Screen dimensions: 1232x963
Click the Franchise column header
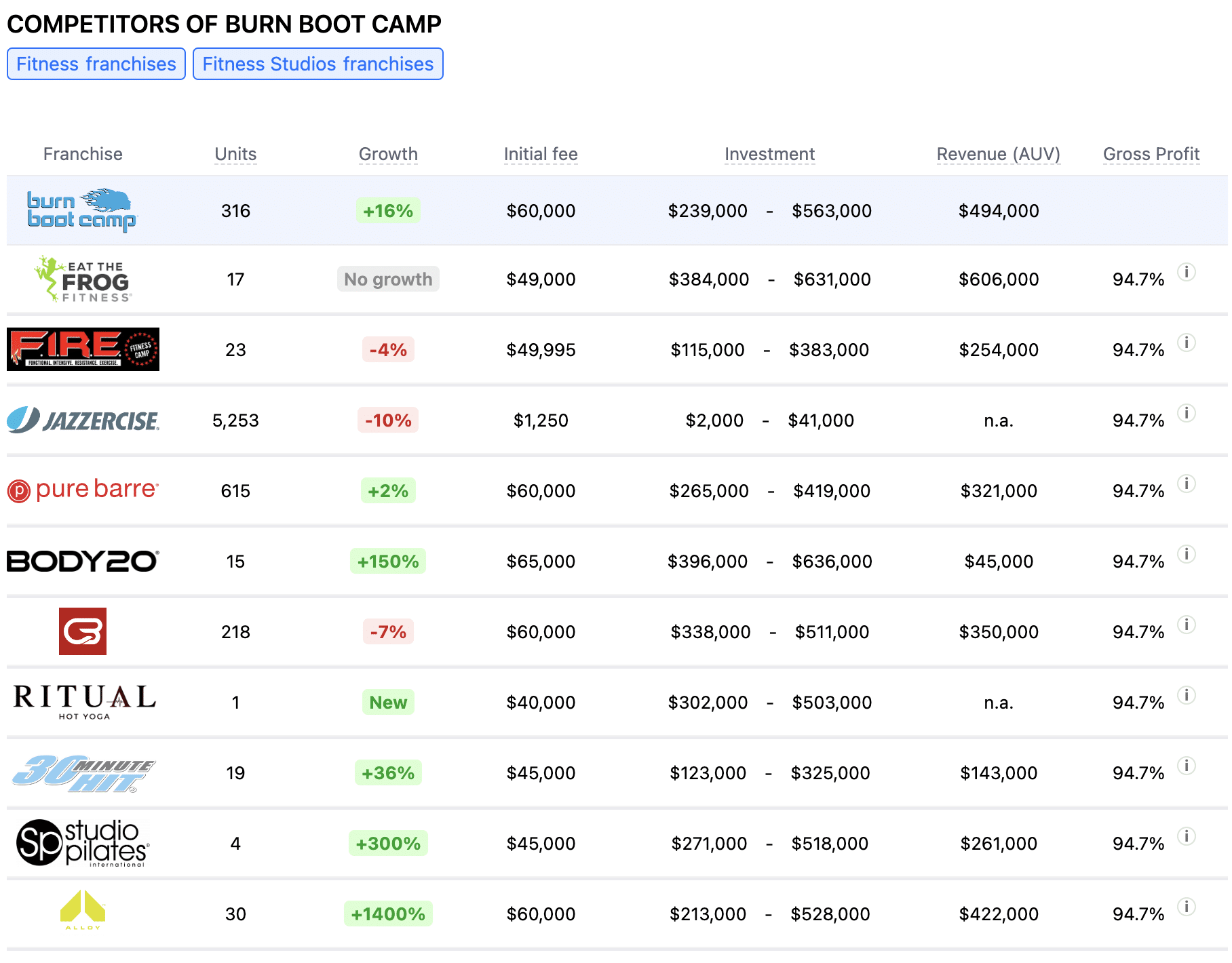coord(83,154)
